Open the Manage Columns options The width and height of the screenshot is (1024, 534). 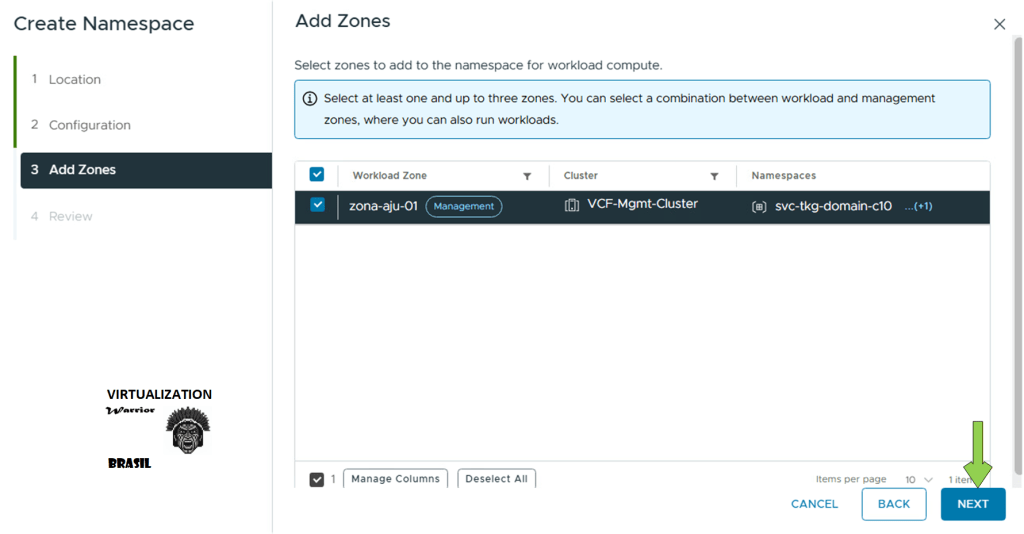[395, 479]
